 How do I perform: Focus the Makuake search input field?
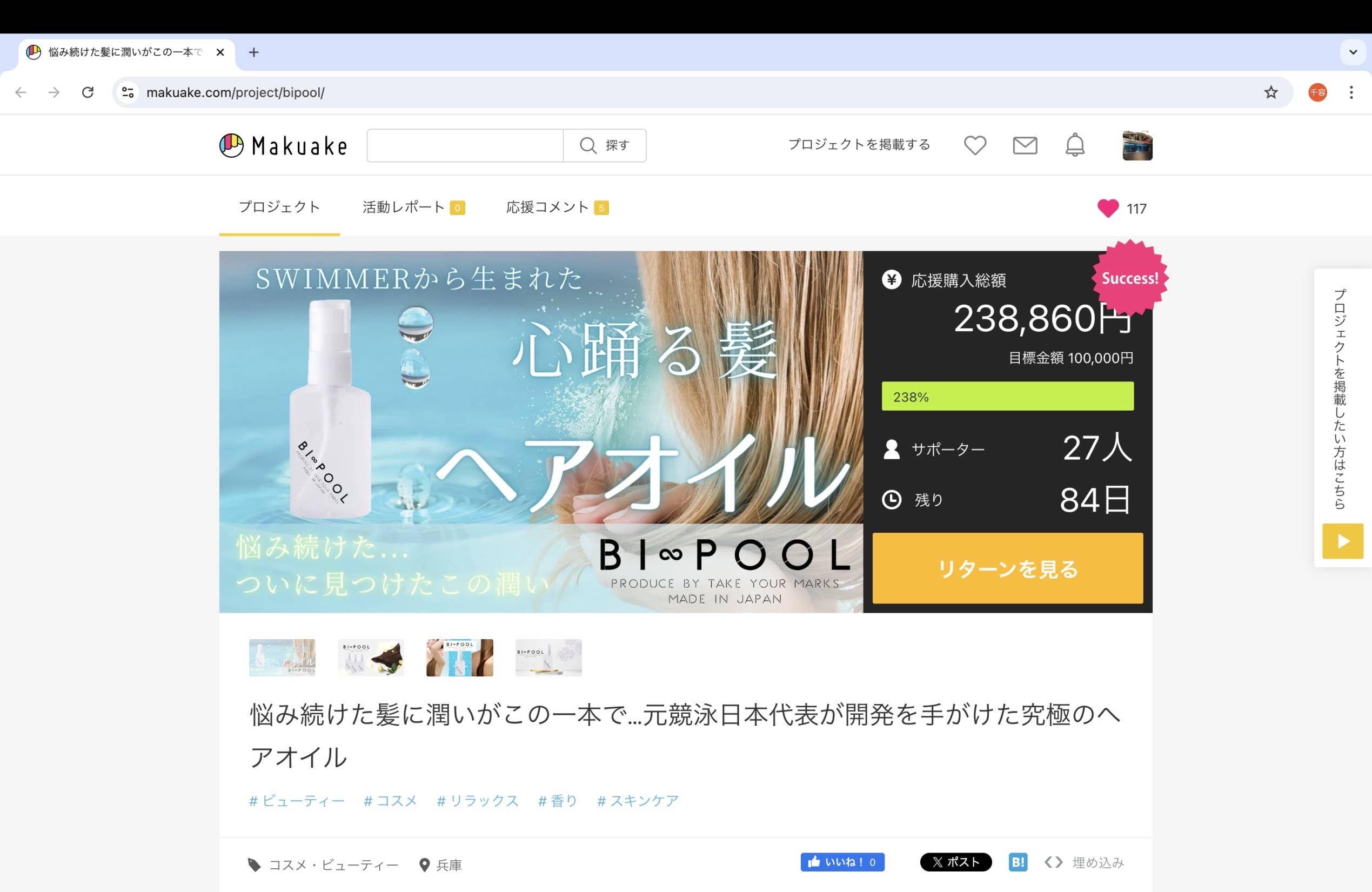[x=465, y=145]
